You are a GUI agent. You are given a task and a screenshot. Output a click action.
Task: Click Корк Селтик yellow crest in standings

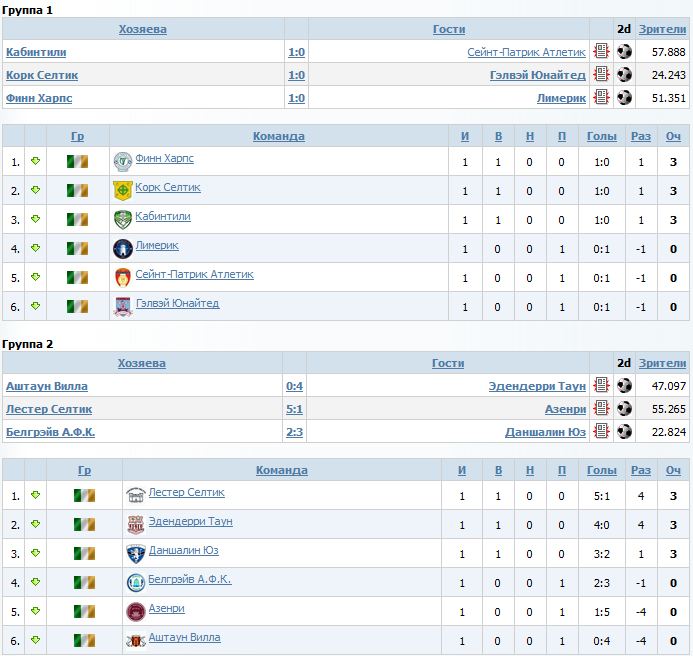[x=122, y=191]
